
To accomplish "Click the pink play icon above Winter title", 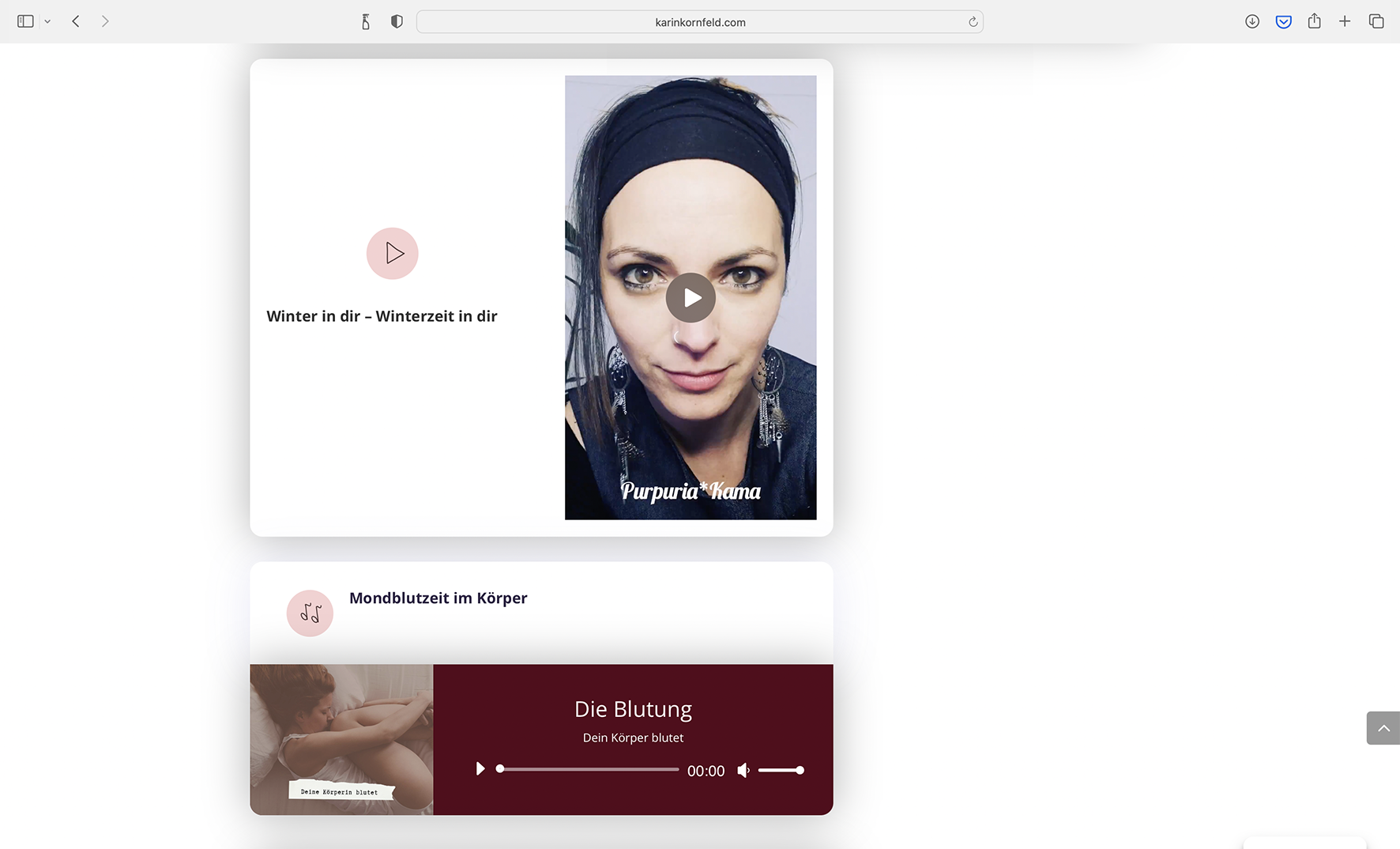I will click(392, 254).
